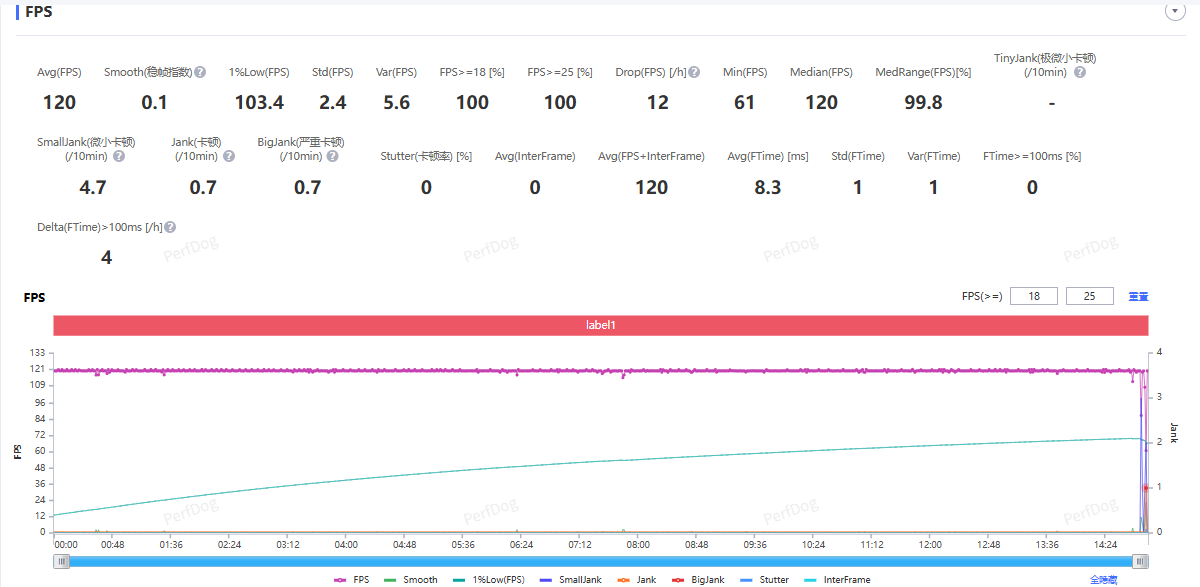Click help icon beside Drop(FPS) [/h]
This screenshot has height=587, width=1200.
(694, 72)
